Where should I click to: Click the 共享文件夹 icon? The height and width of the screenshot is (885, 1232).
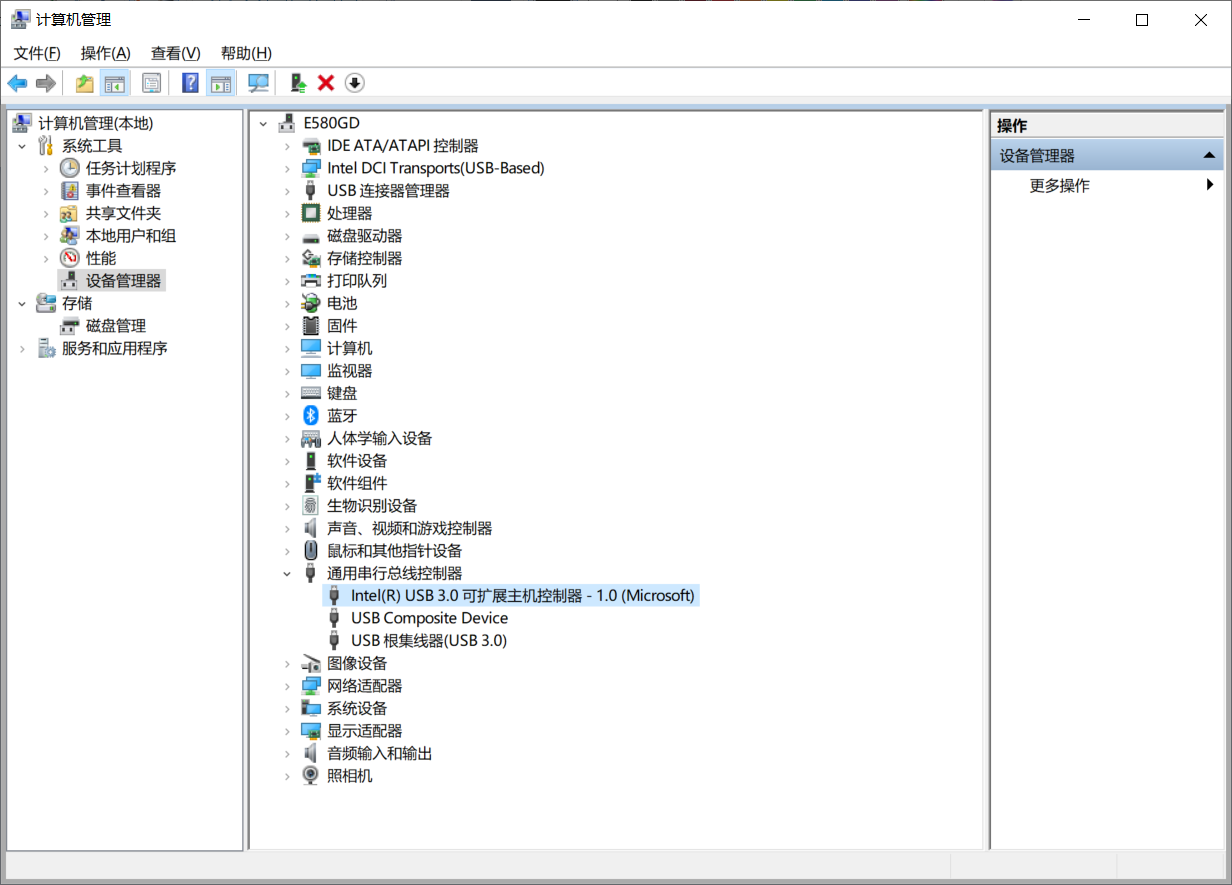coord(70,213)
